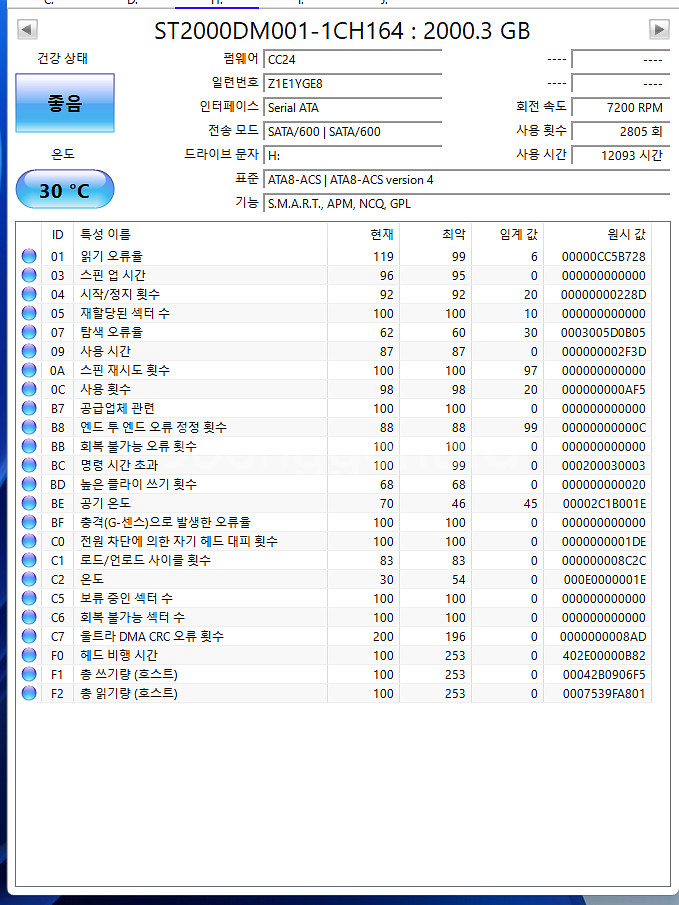The height and width of the screenshot is (905, 679).
Task: Click the 30 °C temperature indicator
Action: [x=65, y=189]
